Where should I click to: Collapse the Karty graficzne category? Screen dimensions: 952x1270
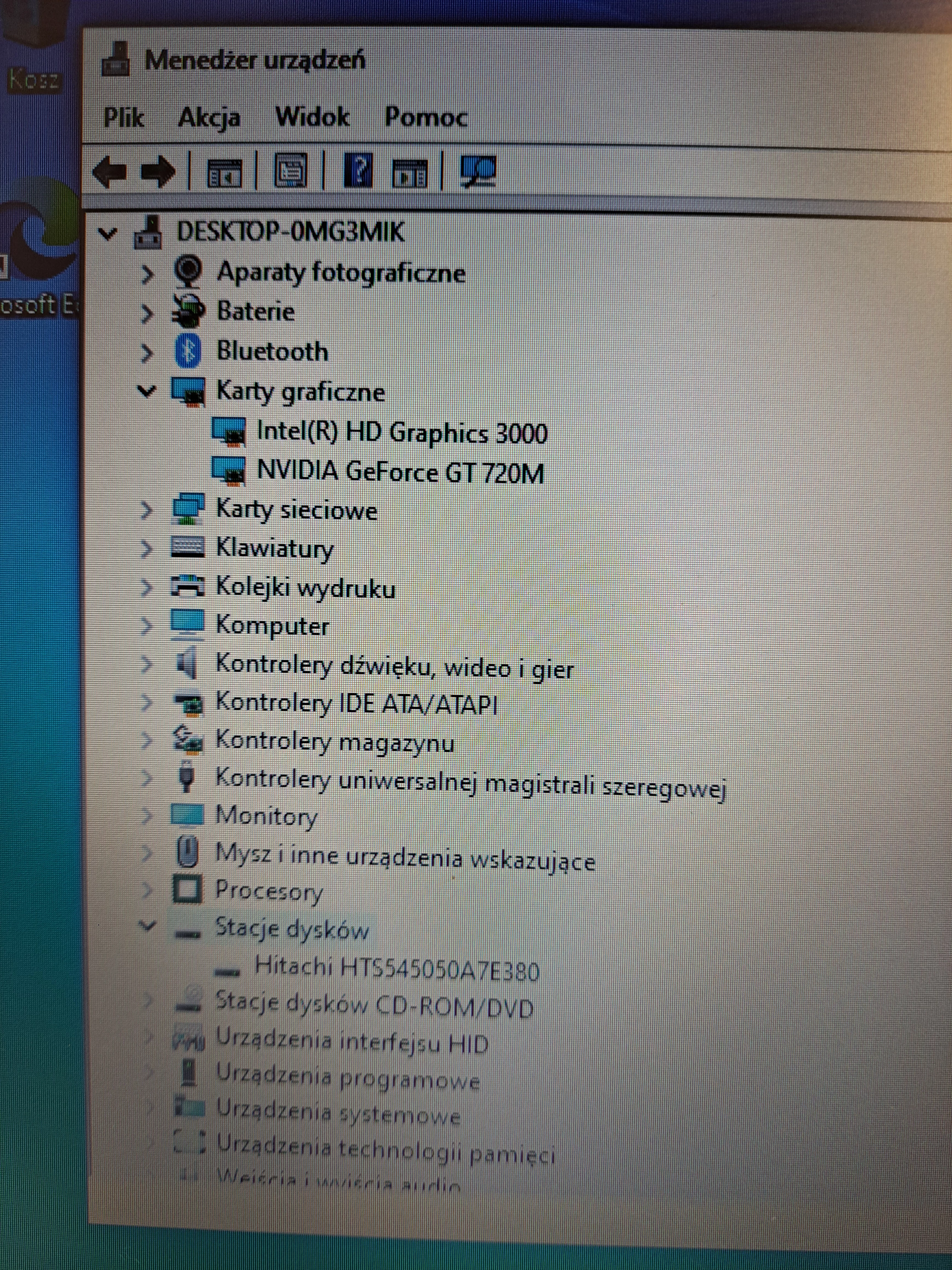point(147,392)
